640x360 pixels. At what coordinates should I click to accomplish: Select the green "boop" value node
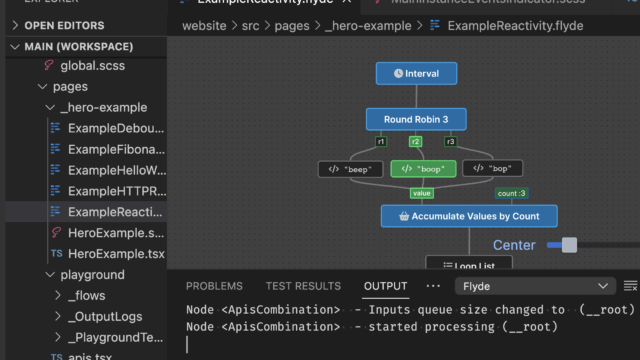click(x=423, y=169)
